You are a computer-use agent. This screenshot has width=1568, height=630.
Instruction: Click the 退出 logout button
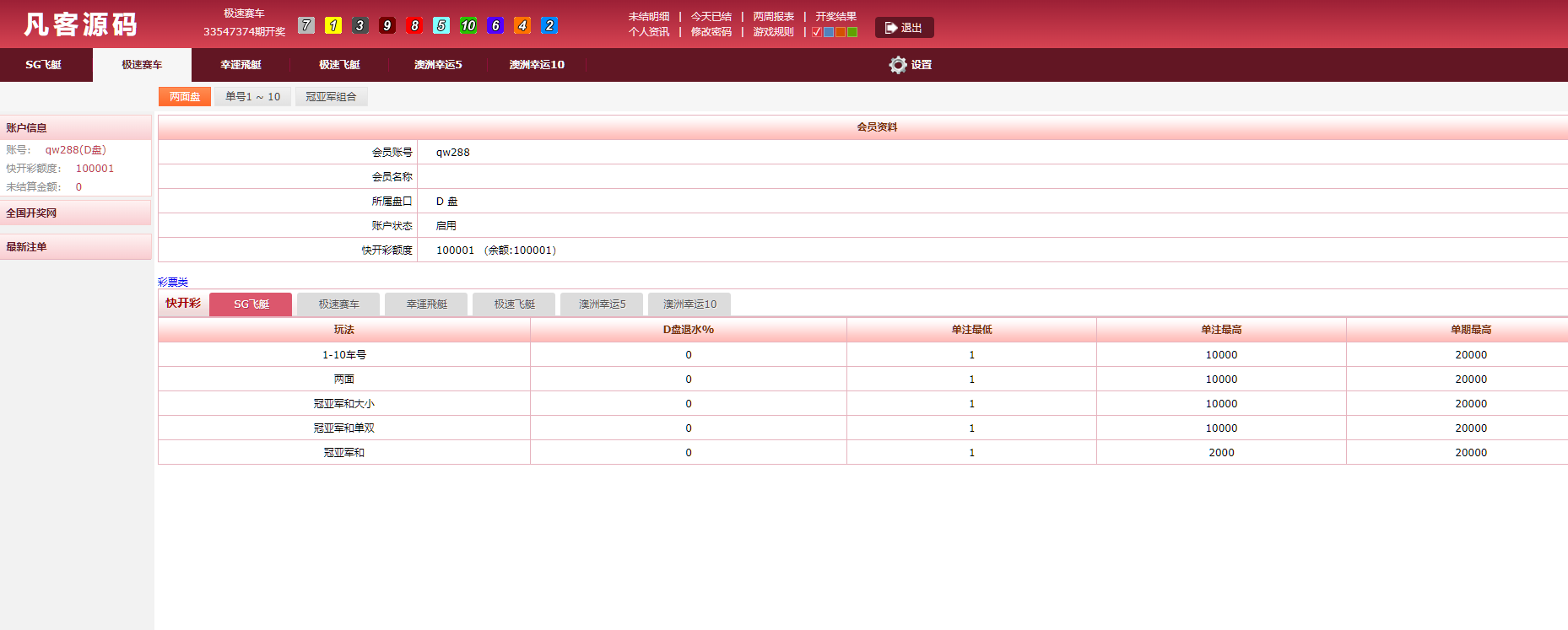click(x=904, y=28)
